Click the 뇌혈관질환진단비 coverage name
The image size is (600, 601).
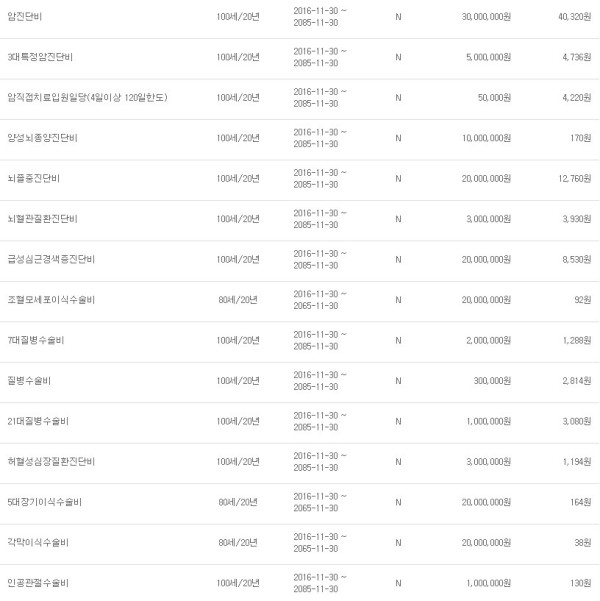pyautogui.click(x=43, y=219)
